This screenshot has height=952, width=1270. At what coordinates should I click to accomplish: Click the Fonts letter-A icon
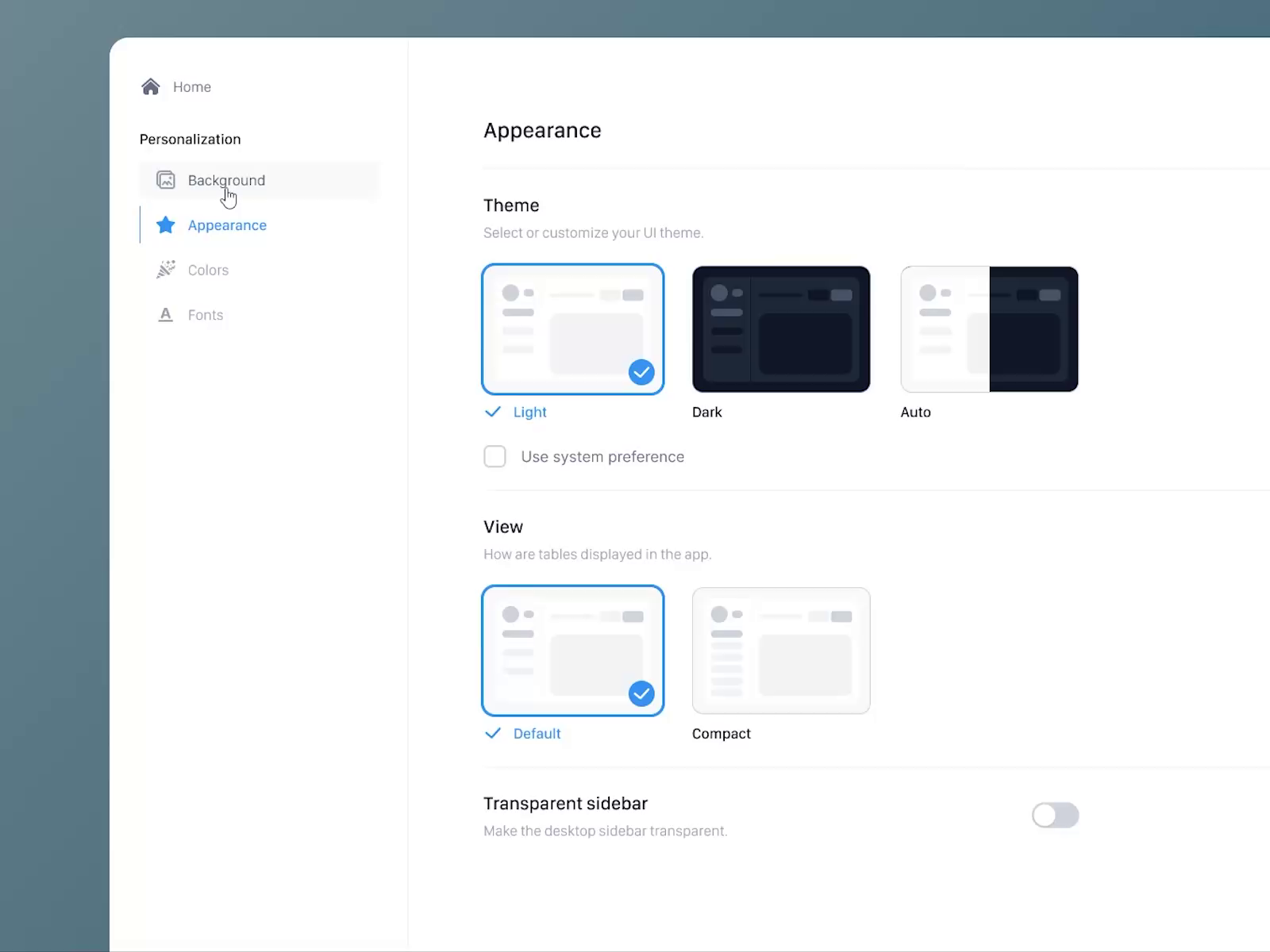point(165,314)
